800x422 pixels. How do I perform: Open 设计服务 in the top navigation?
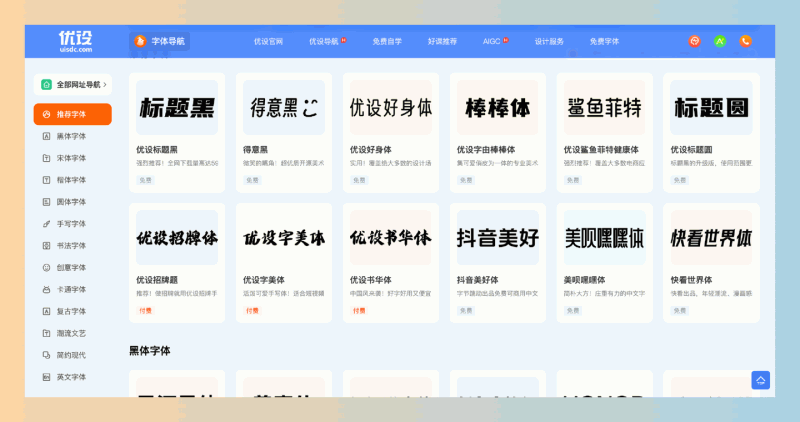[x=549, y=41]
